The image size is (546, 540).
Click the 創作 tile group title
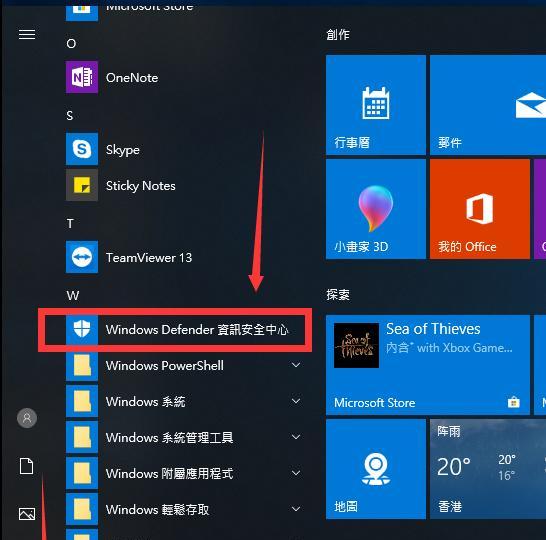coord(338,34)
